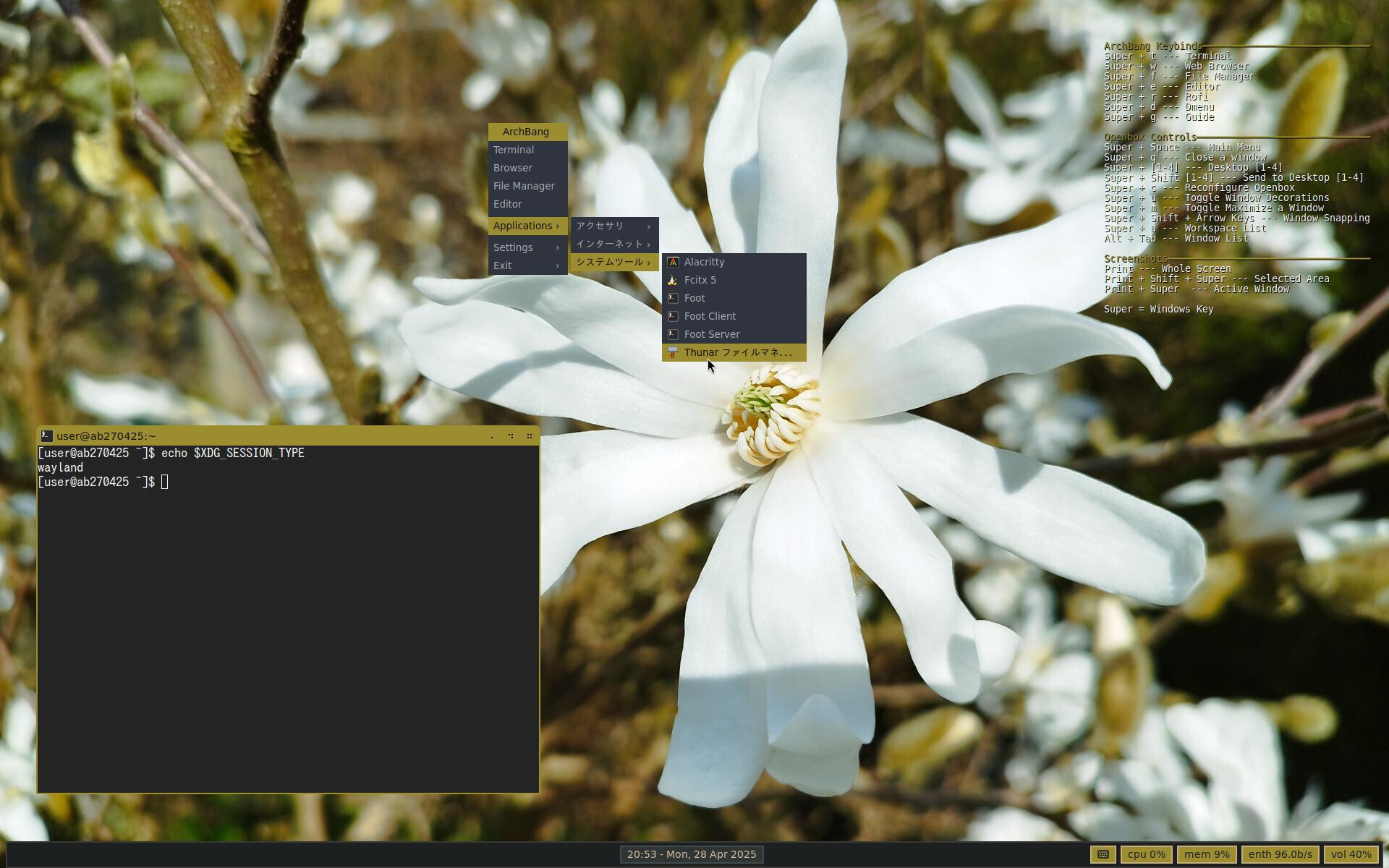The height and width of the screenshot is (868, 1389).
Task: Click the vol 40% volume indicator
Action: [1351, 854]
